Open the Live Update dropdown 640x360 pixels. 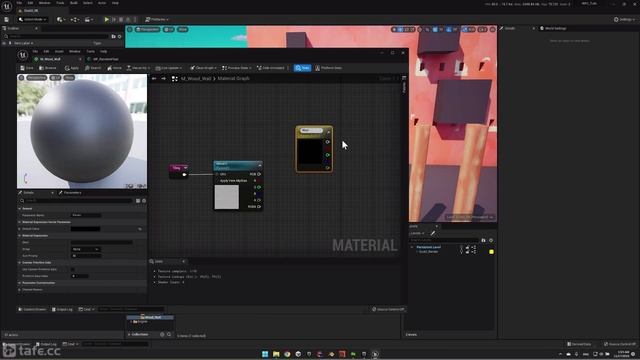click(x=169, y=68)
